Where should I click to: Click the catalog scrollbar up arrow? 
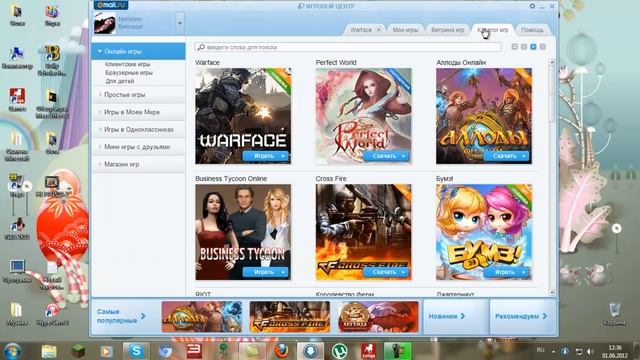tap(552, 62)
